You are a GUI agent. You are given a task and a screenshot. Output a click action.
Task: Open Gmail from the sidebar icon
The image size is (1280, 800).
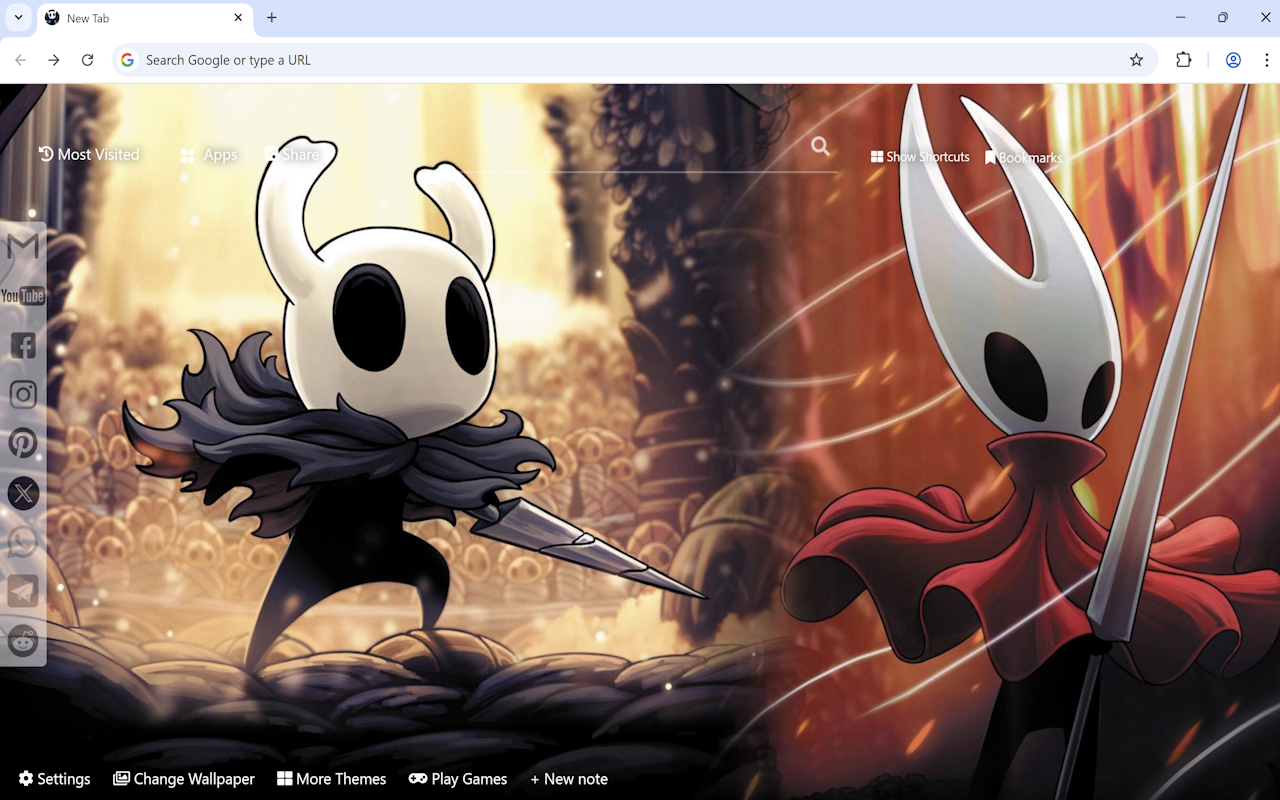[x=23, y=247]
